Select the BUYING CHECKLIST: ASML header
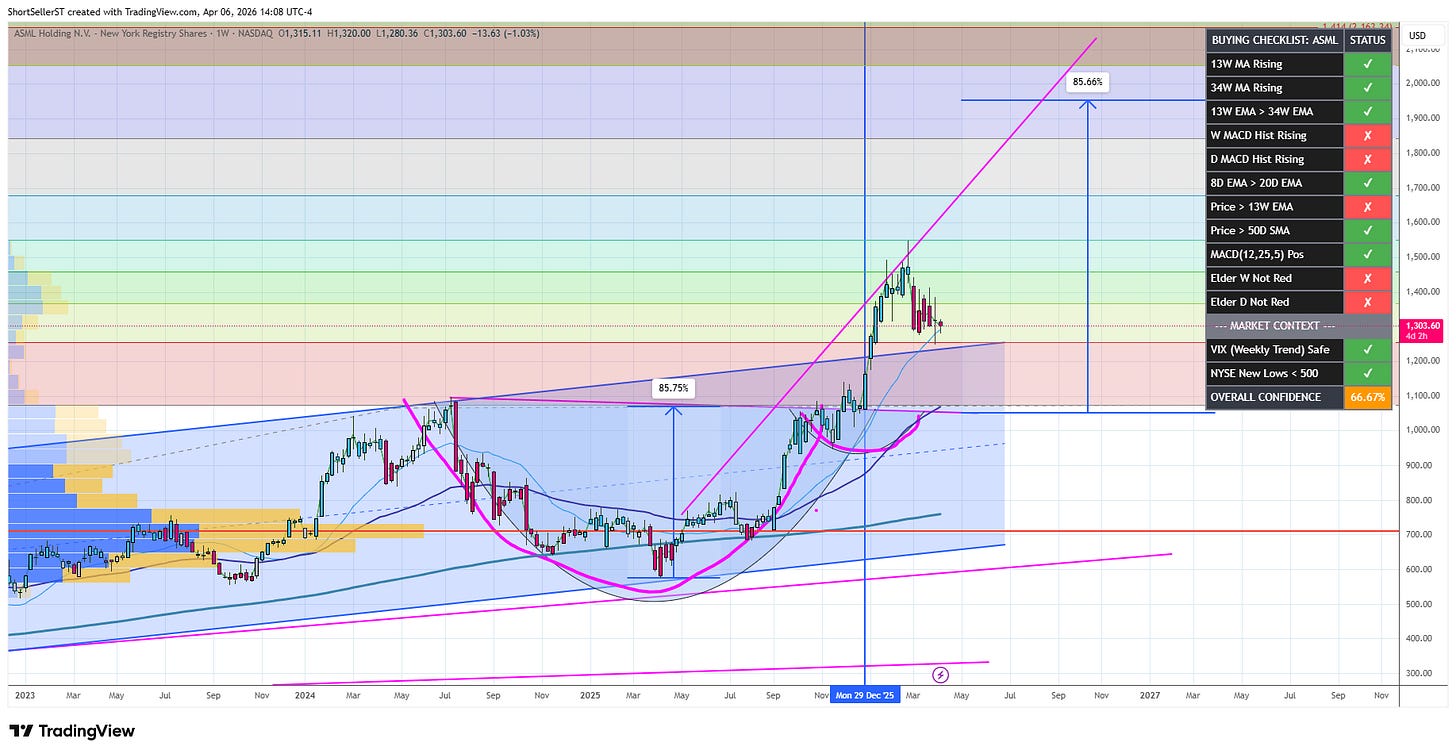Image resolution: width=1456 pixels, height=755 pixels. coord(1274,40)
